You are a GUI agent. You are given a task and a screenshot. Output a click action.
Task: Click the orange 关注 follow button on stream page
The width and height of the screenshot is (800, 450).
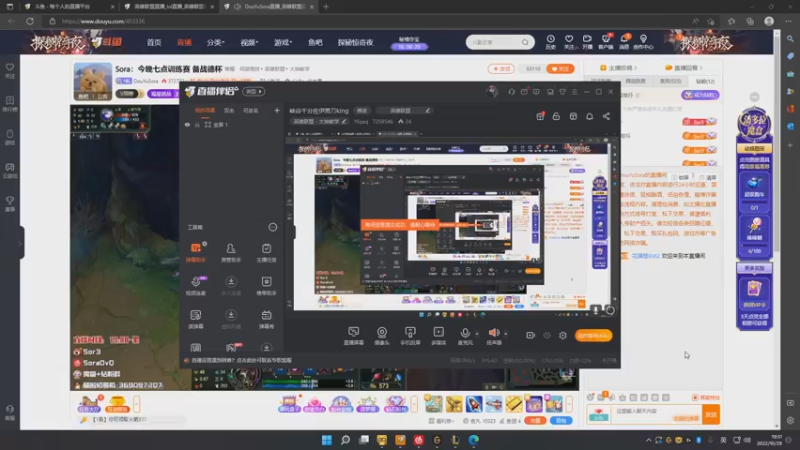pos(560,68)
